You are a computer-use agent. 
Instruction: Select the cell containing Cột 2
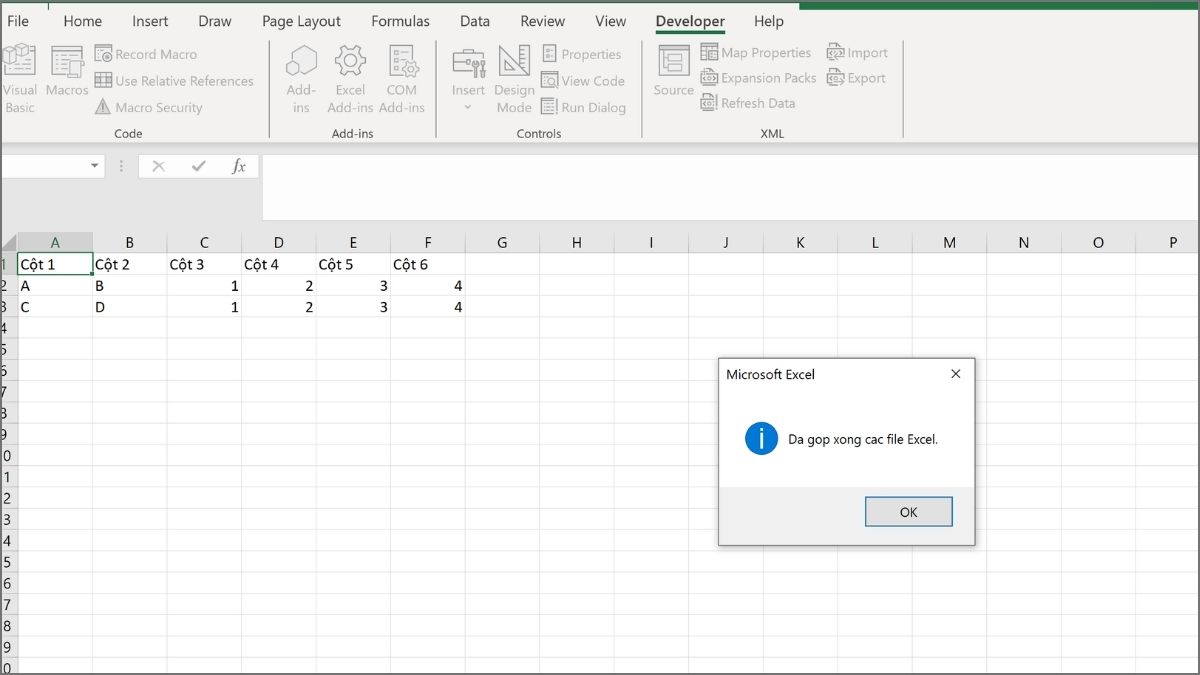(x=130, y=264)
